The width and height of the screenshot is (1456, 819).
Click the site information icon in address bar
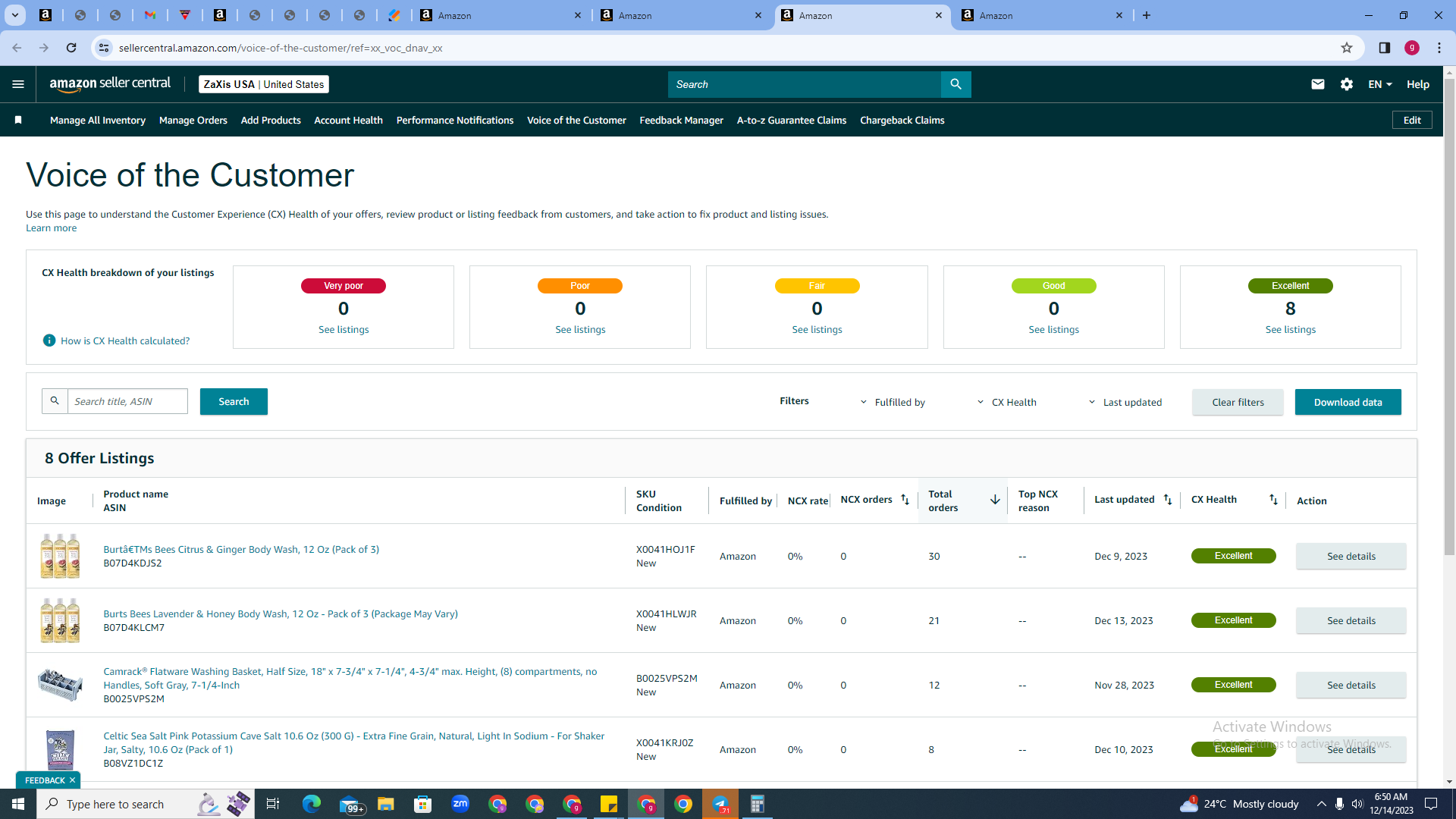point(104,48)
